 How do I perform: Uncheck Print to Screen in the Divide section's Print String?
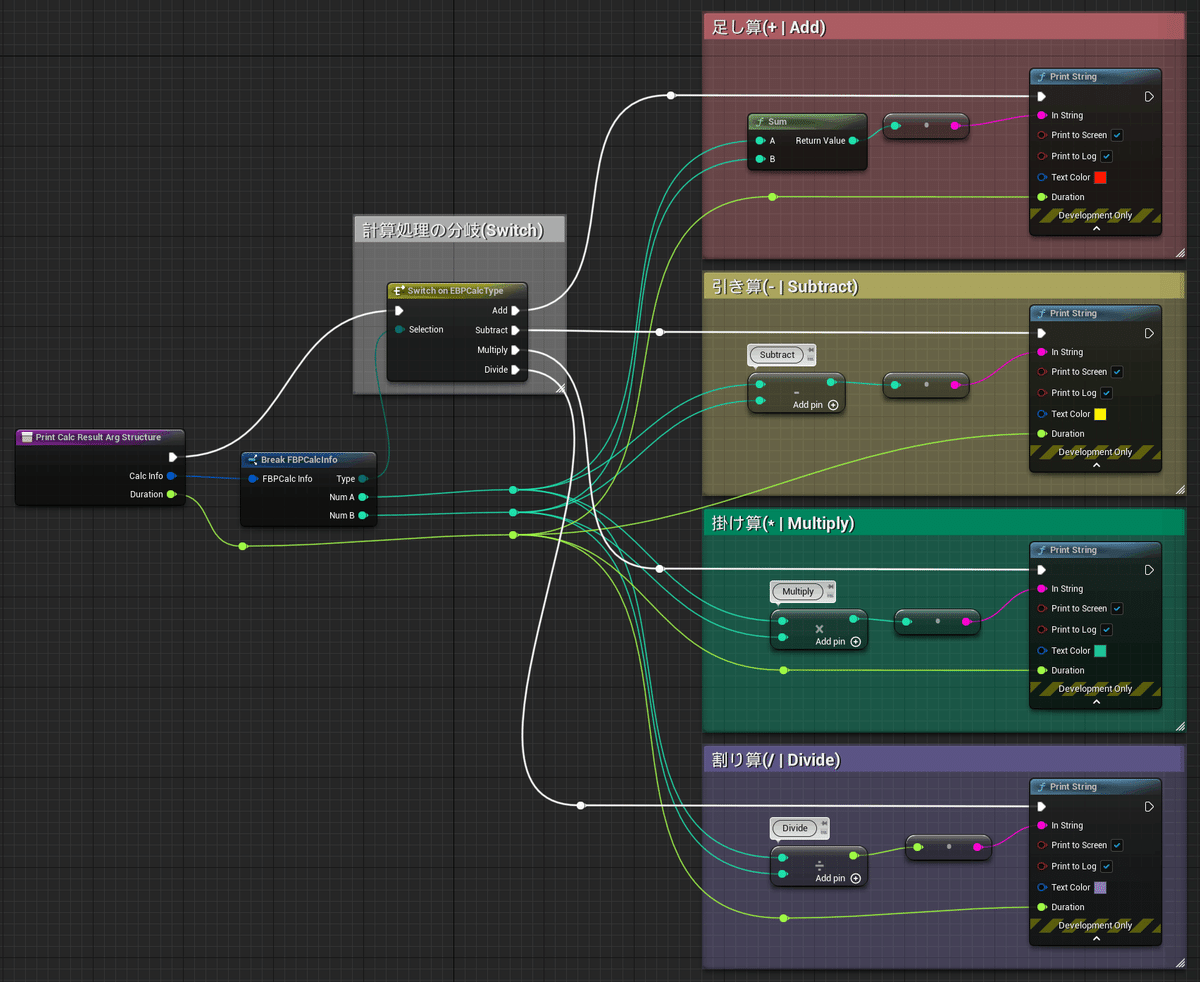tap(1117, 845)
